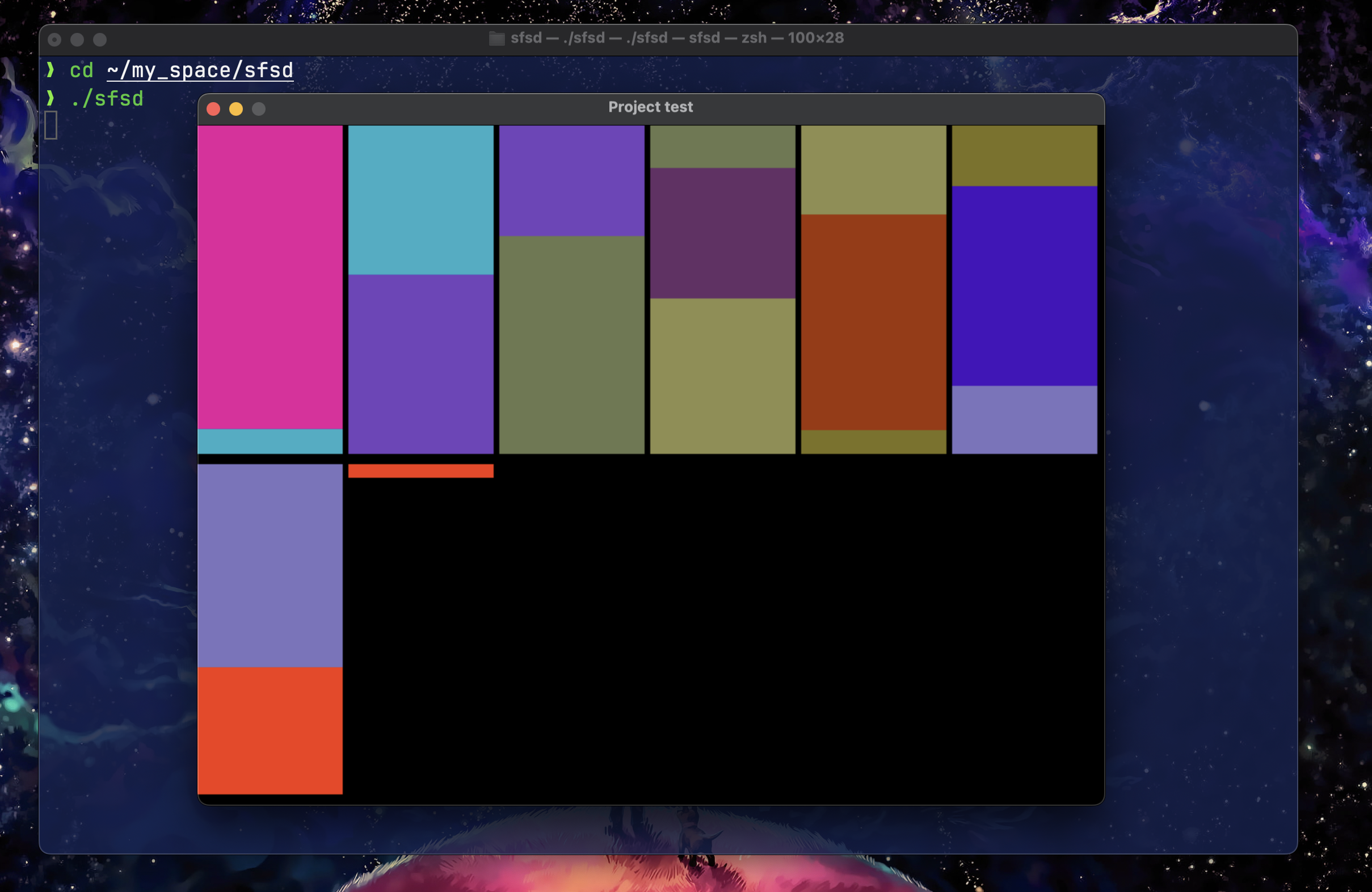Click the large magenta block

coord(270,277)
